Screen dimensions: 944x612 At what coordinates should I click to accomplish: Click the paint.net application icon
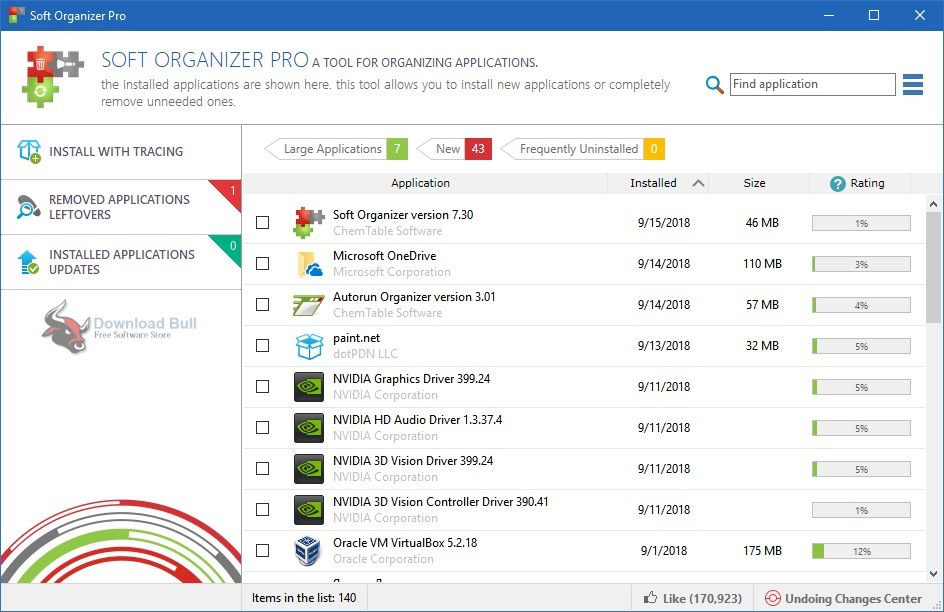tap(309, 345)
